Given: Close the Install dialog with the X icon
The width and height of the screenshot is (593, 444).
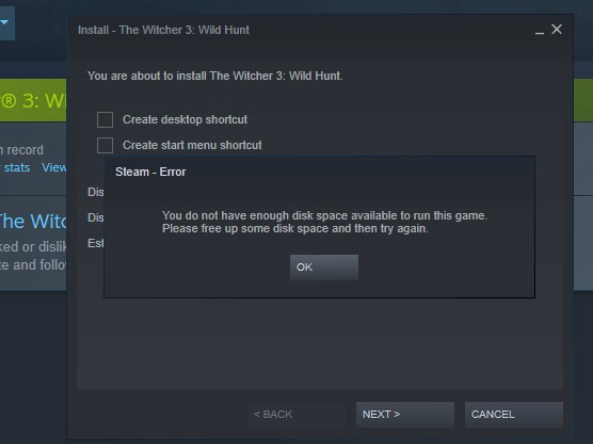Looking at the screenshot, I should 556,29.
